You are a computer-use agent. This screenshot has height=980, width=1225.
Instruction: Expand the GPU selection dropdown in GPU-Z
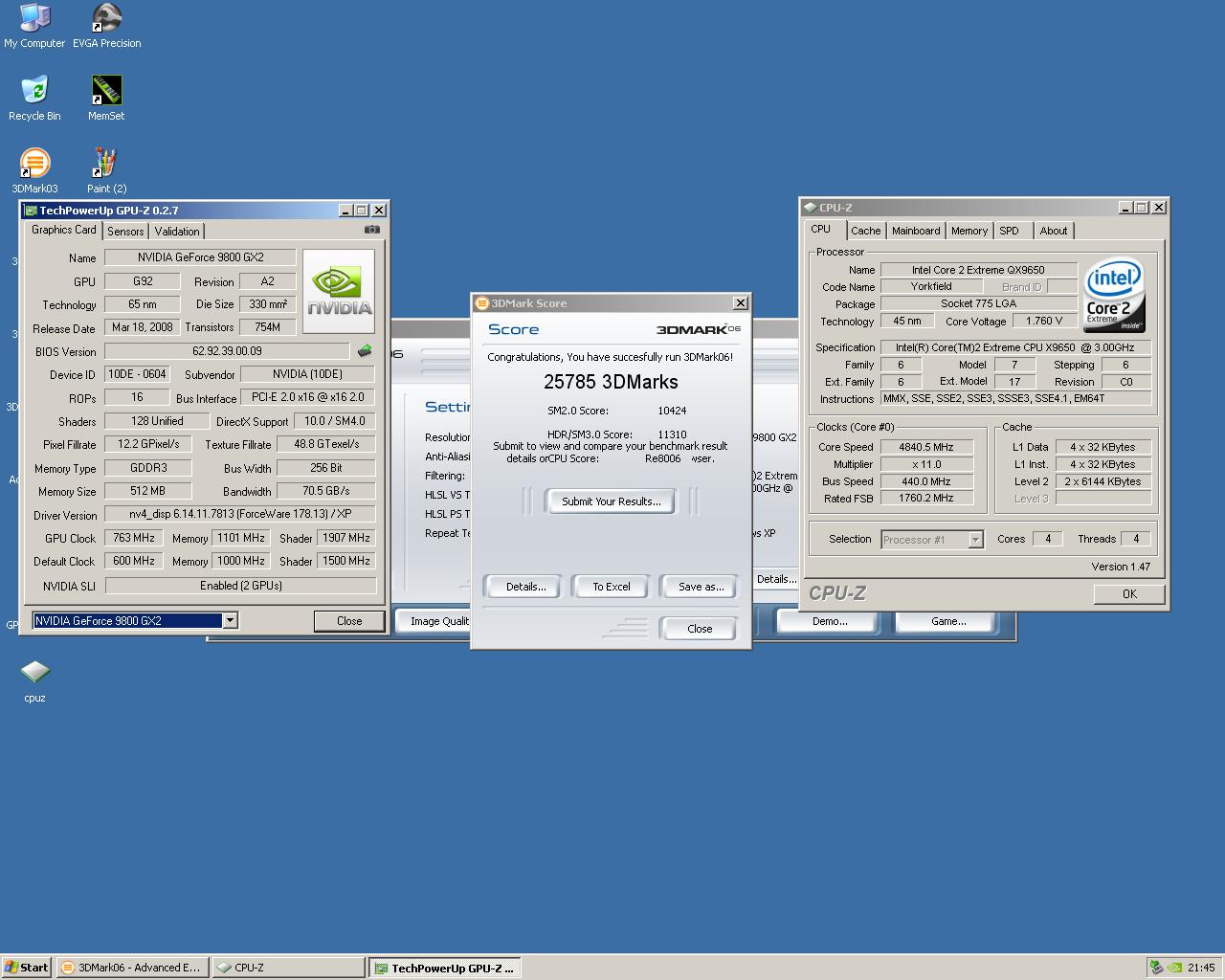pyautogui.click(x=230, y=621)
